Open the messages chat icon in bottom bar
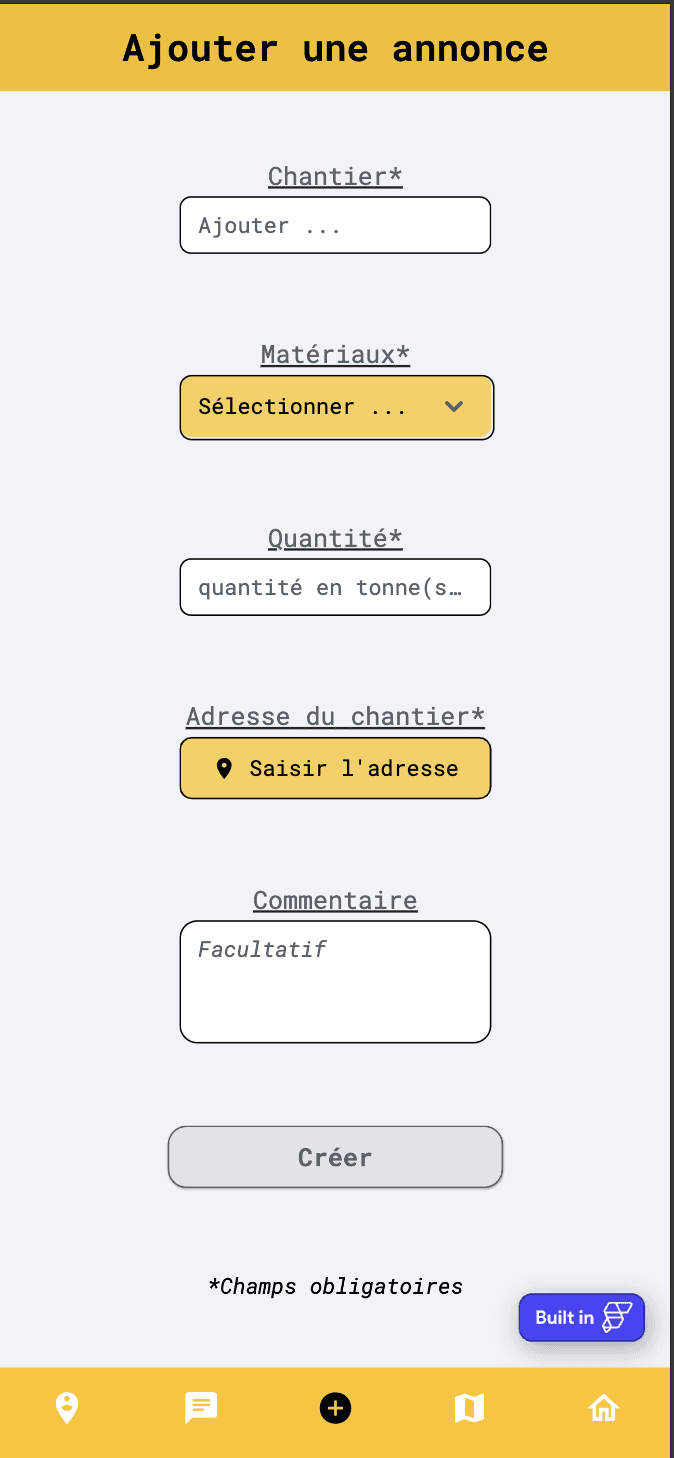 (x=201, y=1408)
